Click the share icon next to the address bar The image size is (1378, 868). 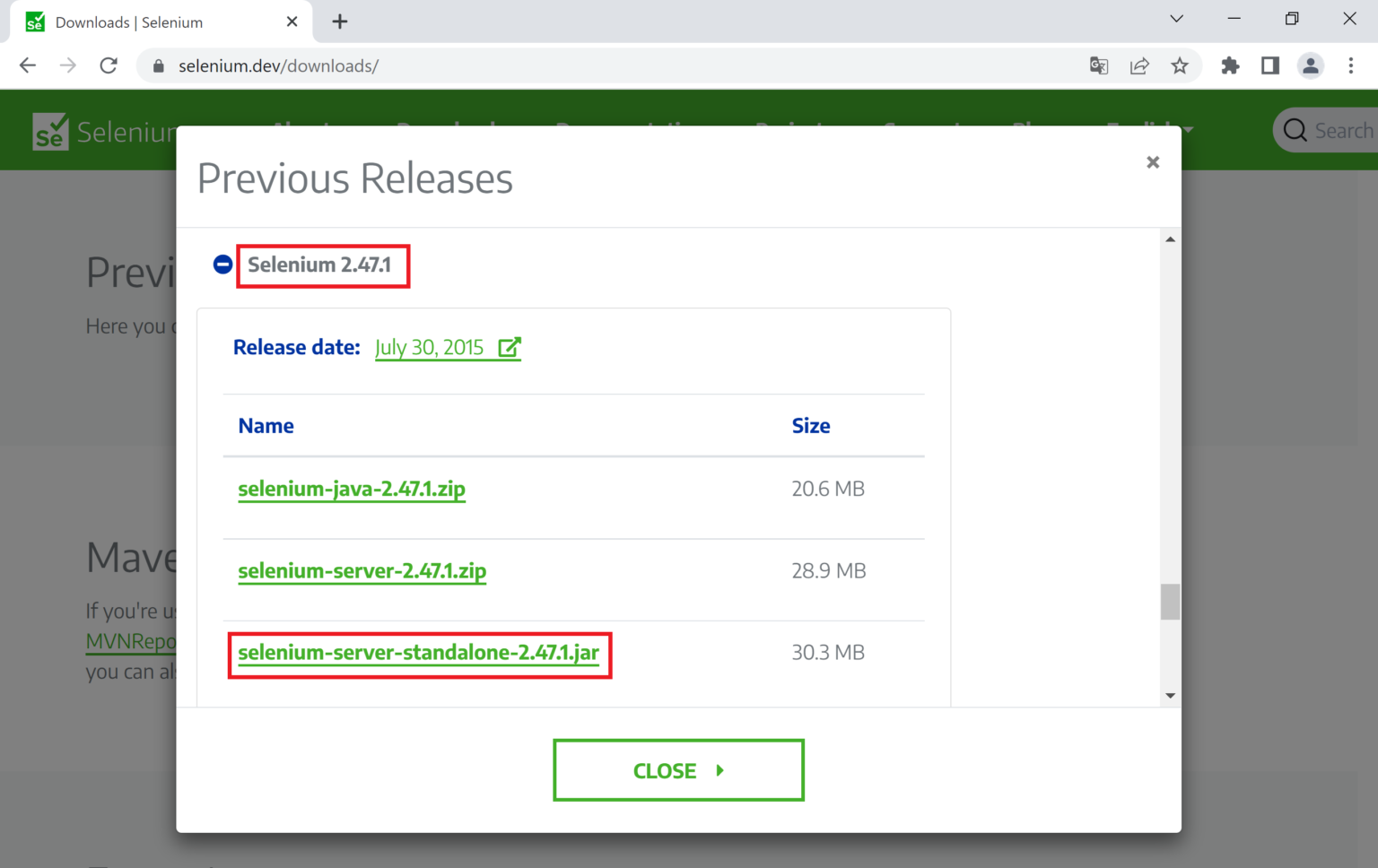tap(1139, 65)
